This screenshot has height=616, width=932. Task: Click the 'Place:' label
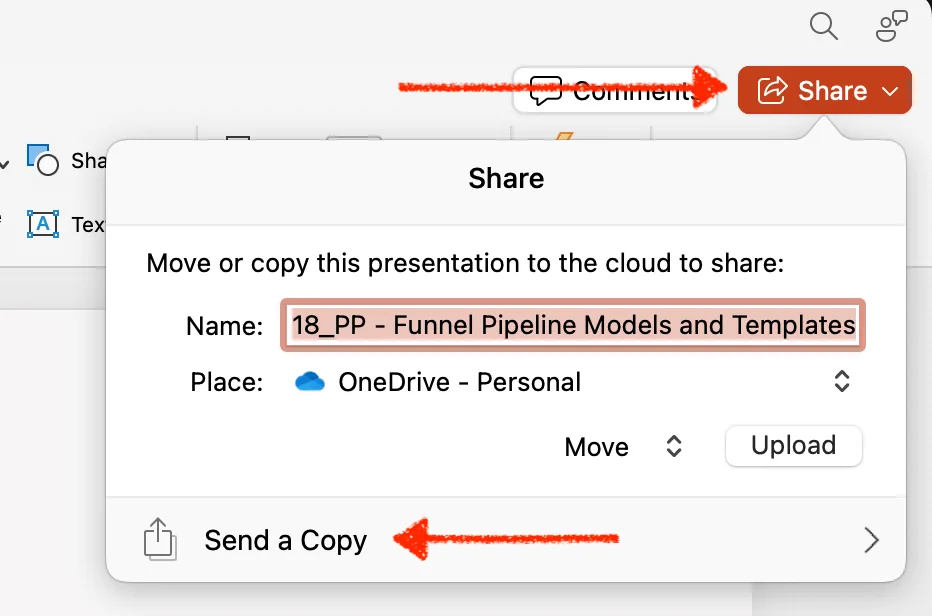[x=226, y=382]
